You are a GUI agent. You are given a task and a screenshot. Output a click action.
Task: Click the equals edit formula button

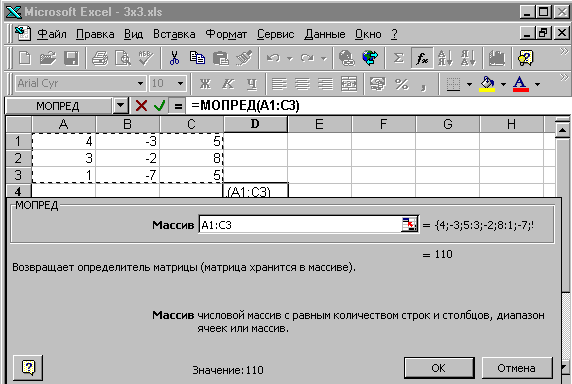(x=178, y=106)
